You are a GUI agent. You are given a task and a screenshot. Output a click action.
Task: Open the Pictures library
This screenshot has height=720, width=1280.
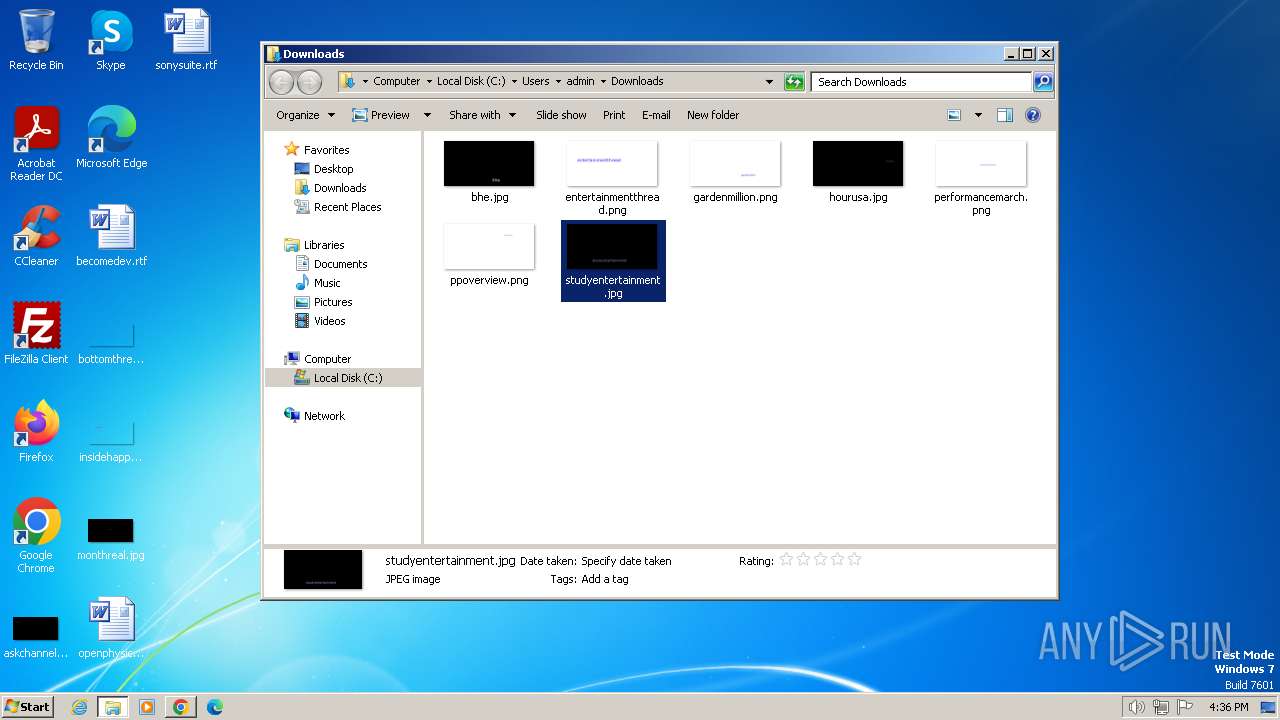333,302
